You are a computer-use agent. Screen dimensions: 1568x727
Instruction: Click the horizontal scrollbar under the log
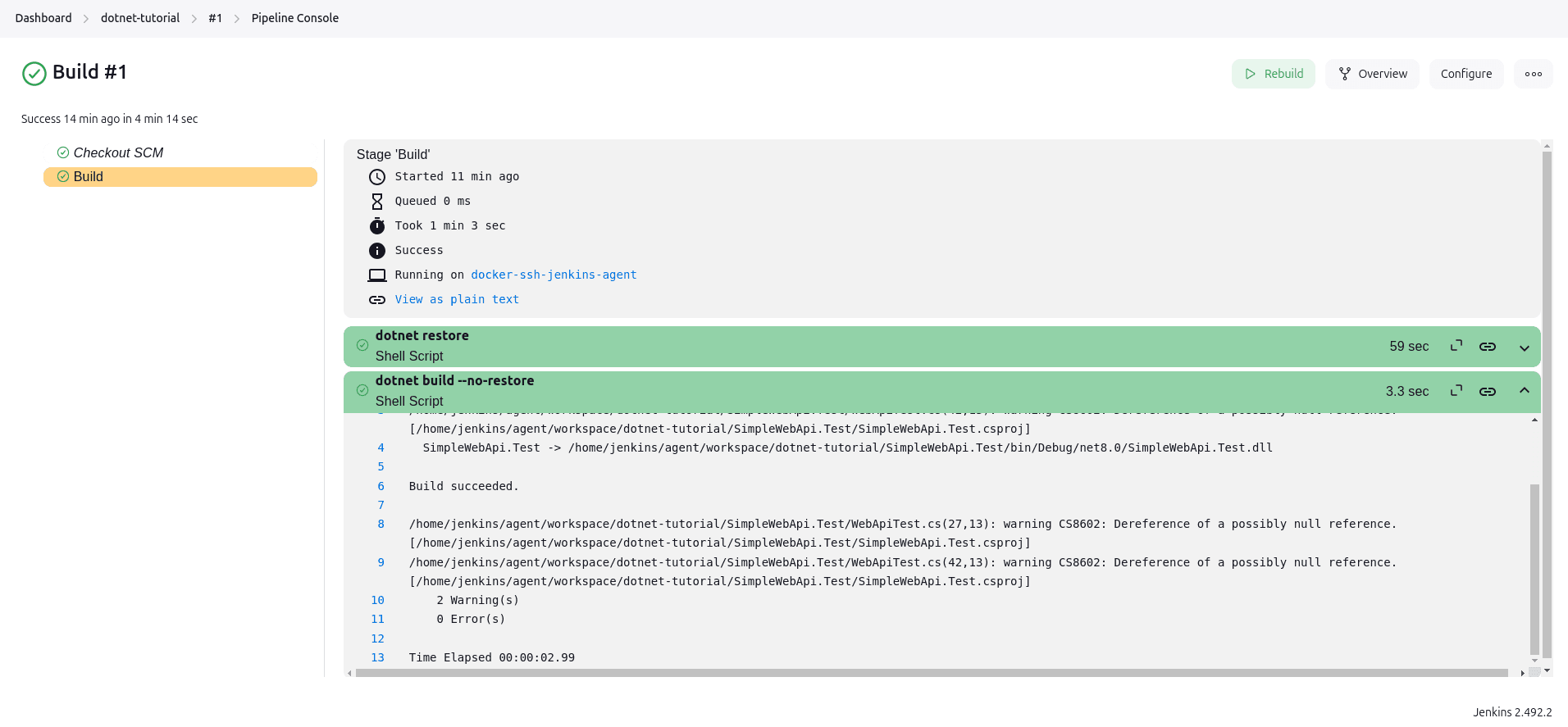click(931, 673)
